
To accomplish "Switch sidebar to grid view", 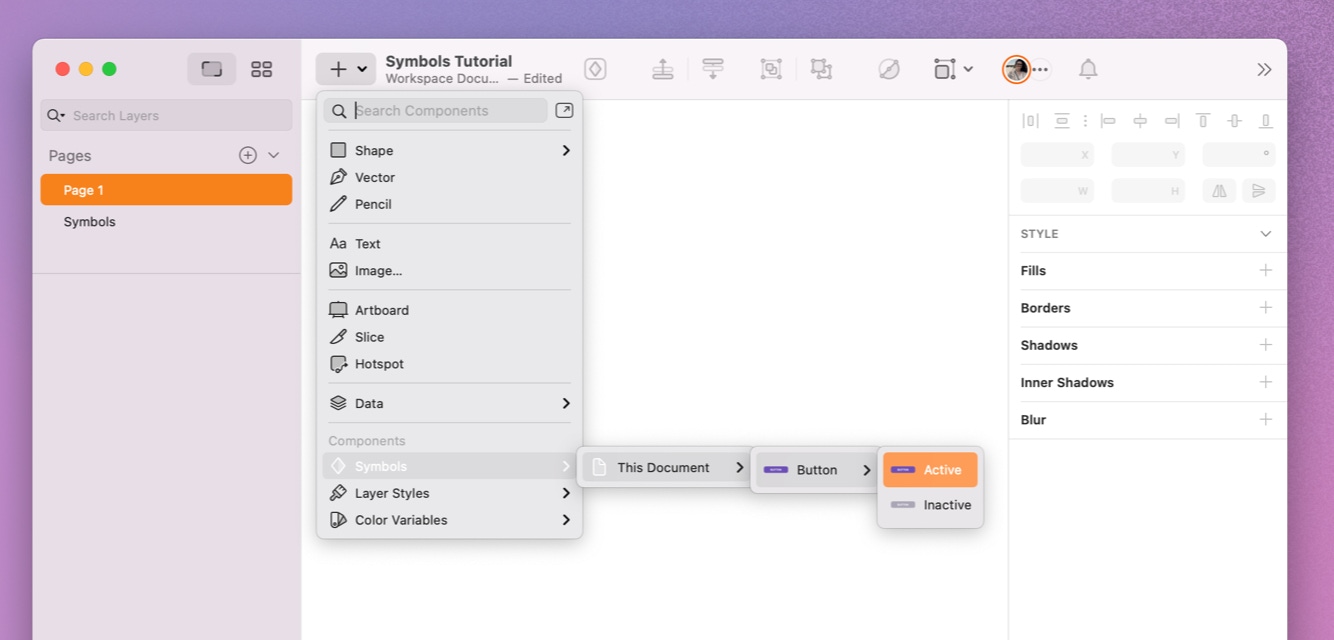I will 262,69.
